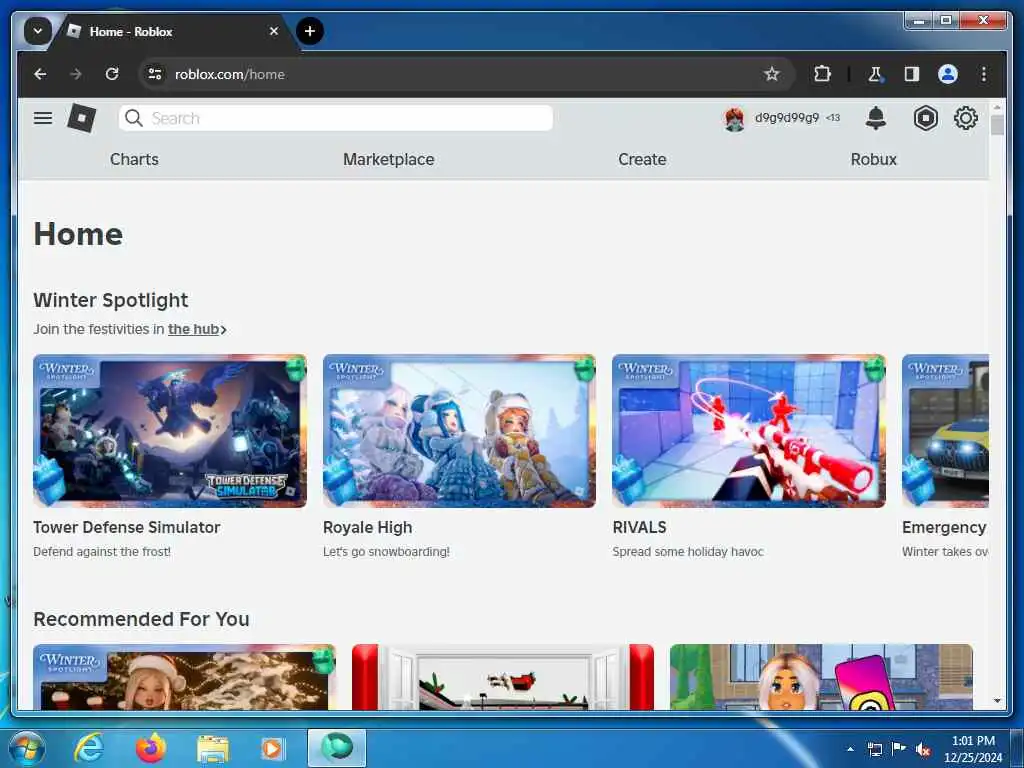Click the d9g9d99g9 username

tap(787, 118)
